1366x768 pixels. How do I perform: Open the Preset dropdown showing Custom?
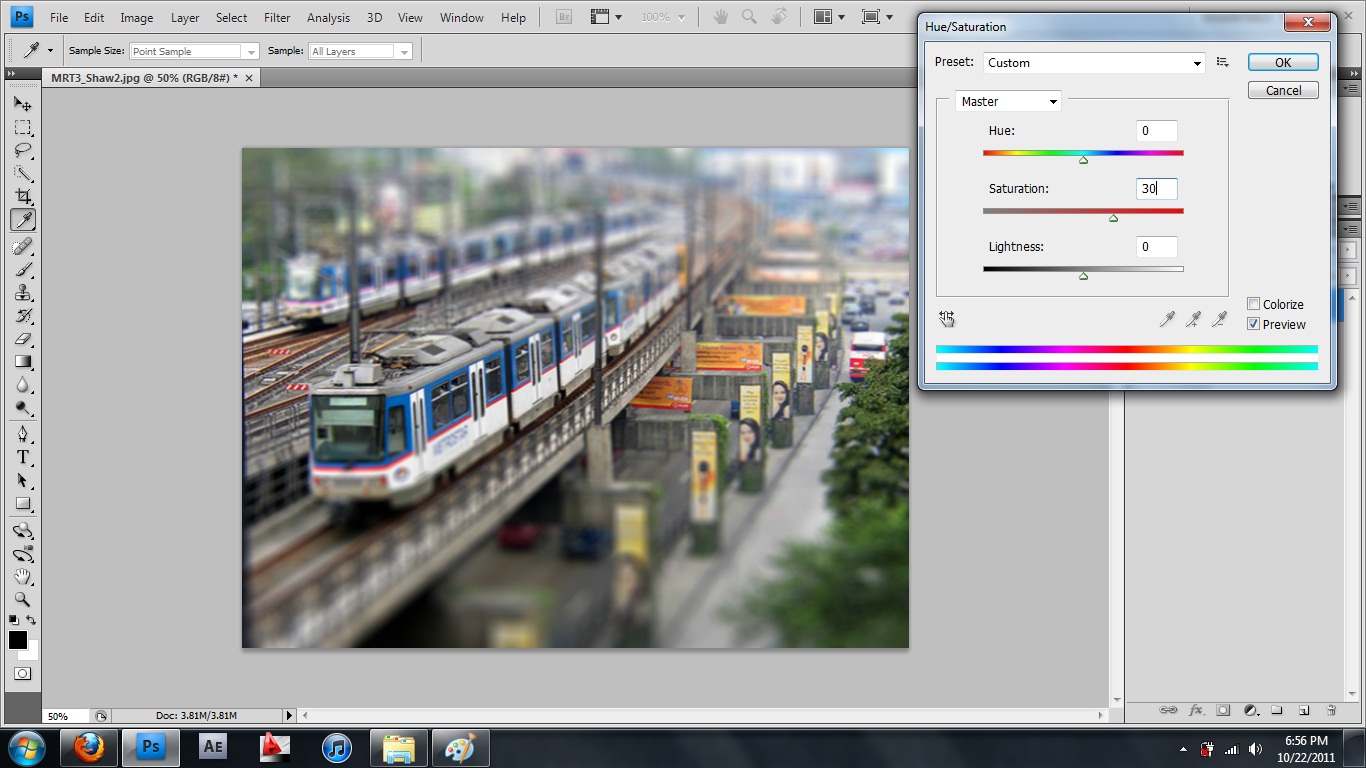[1094, 63]
